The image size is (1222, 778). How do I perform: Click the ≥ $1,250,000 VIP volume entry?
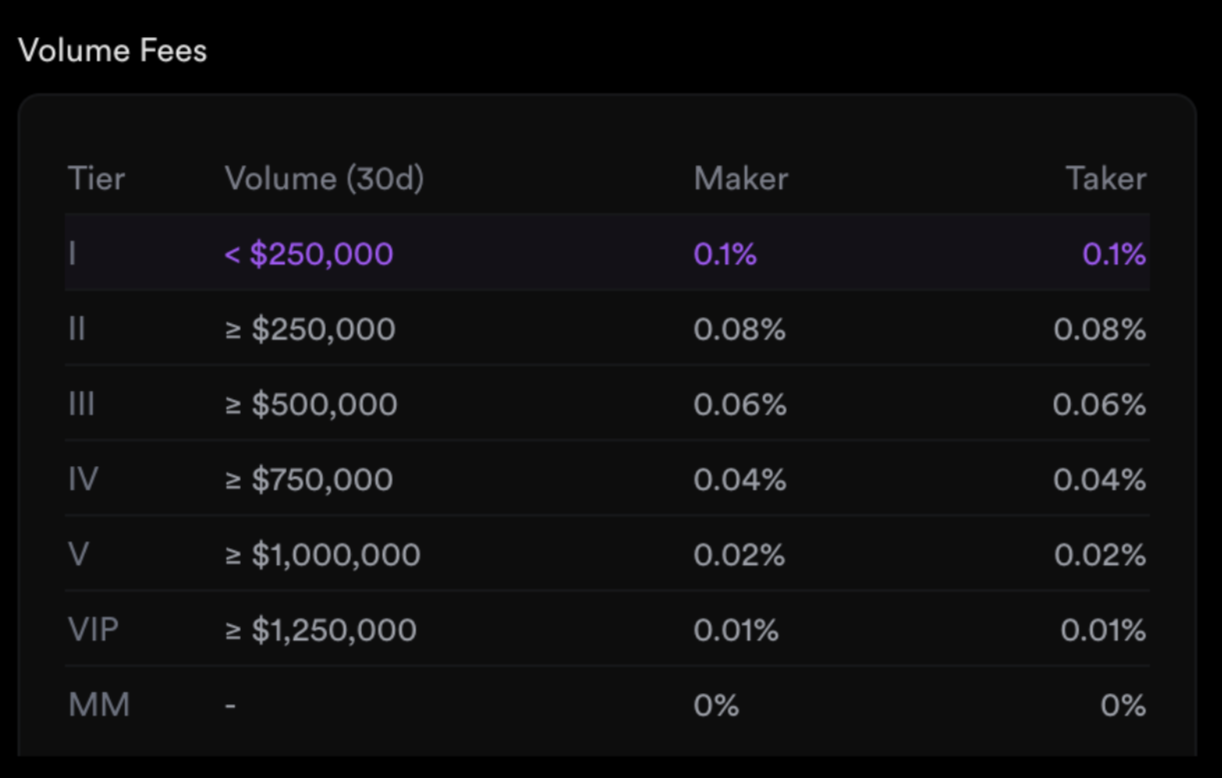(x=321, y=630)
